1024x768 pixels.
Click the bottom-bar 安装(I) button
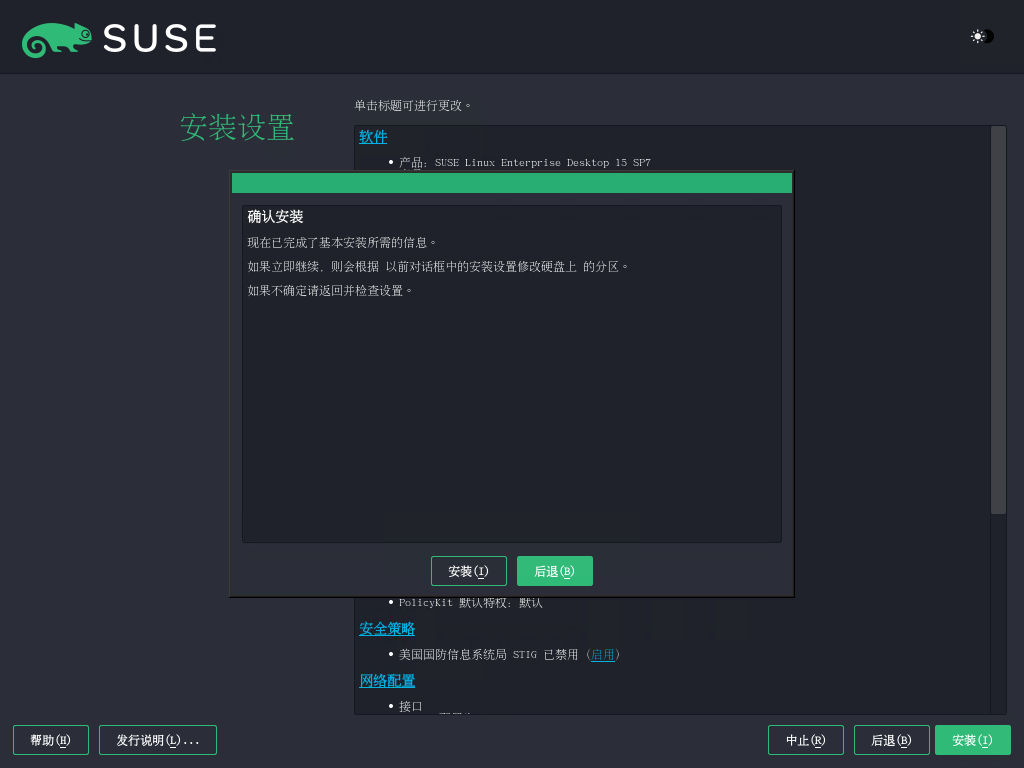[x=973, y=740]
